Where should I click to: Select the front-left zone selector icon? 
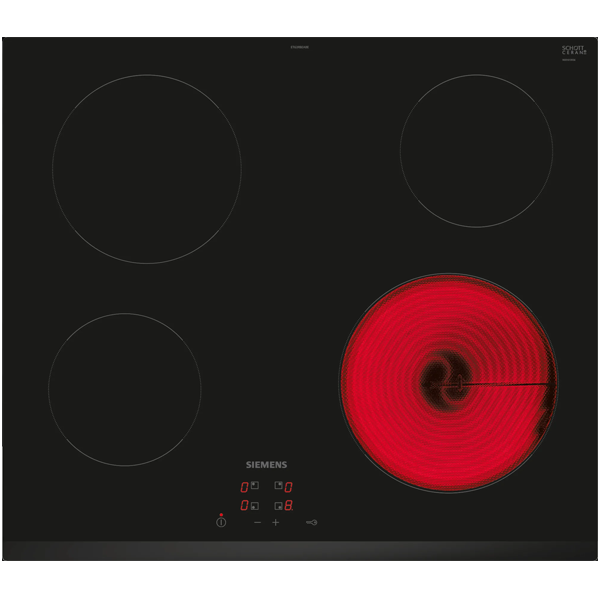(254, 506)
